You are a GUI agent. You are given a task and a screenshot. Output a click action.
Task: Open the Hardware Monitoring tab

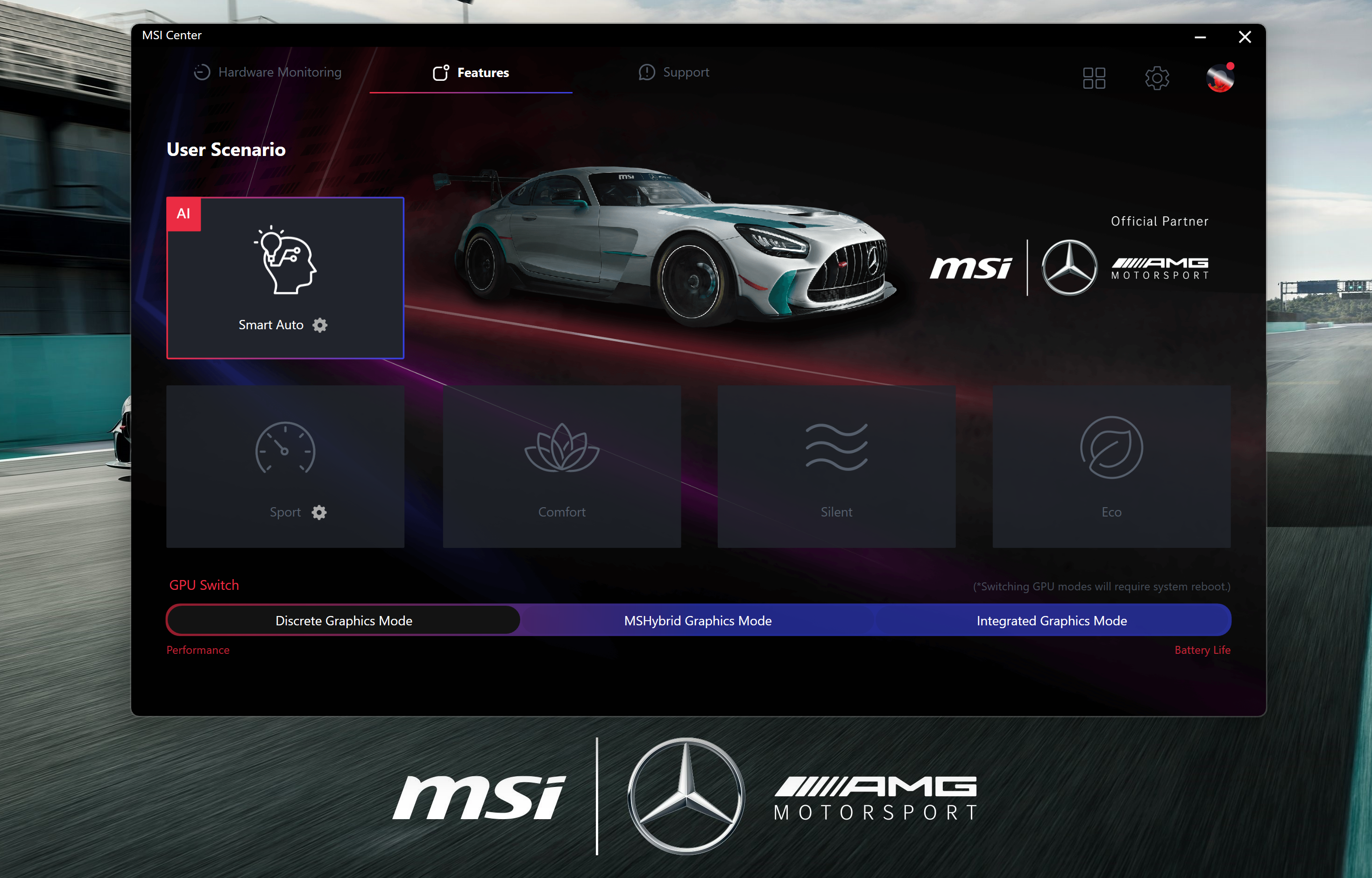coord(267,72)
